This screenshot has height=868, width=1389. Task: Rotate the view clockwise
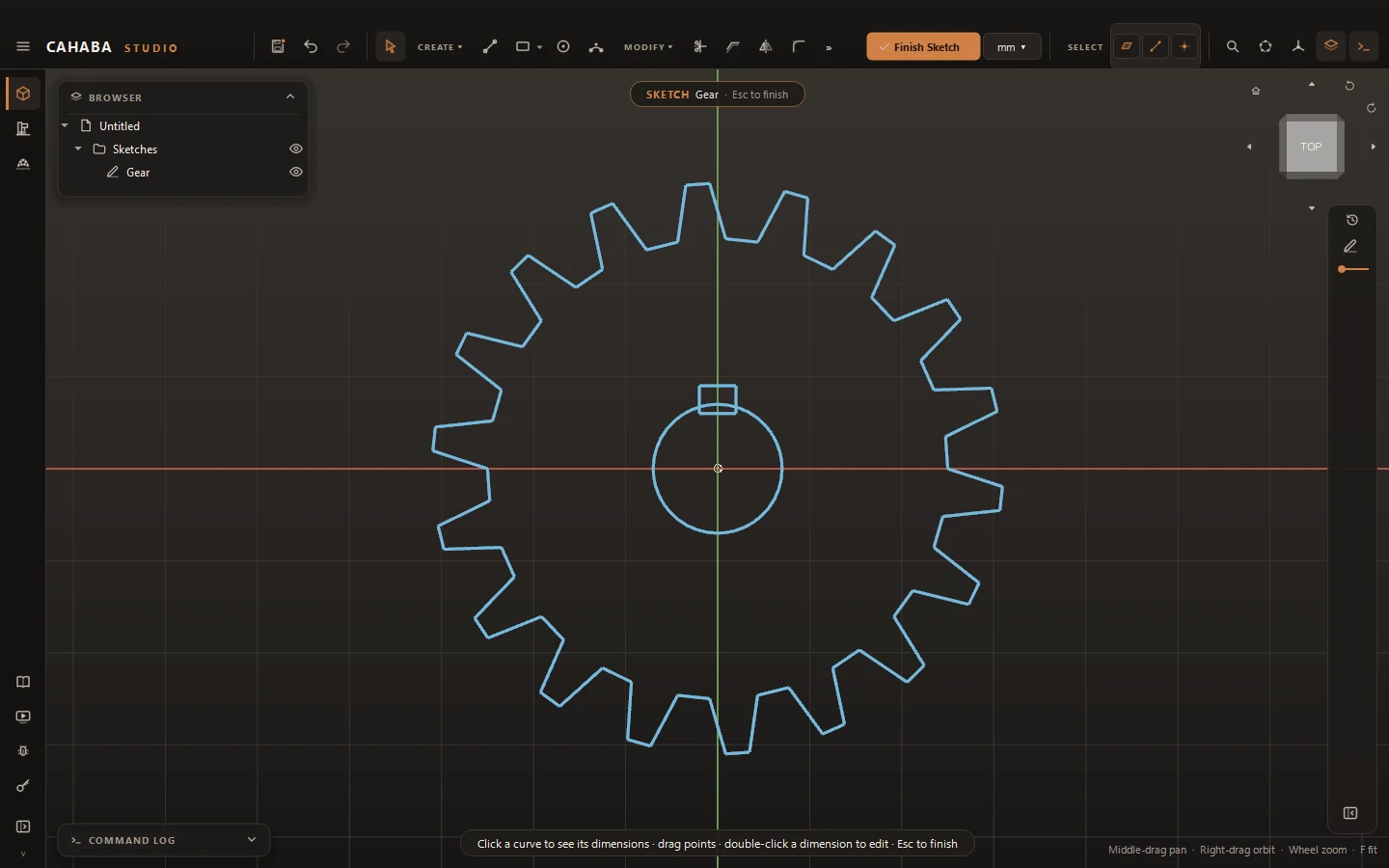(1372, 108)
